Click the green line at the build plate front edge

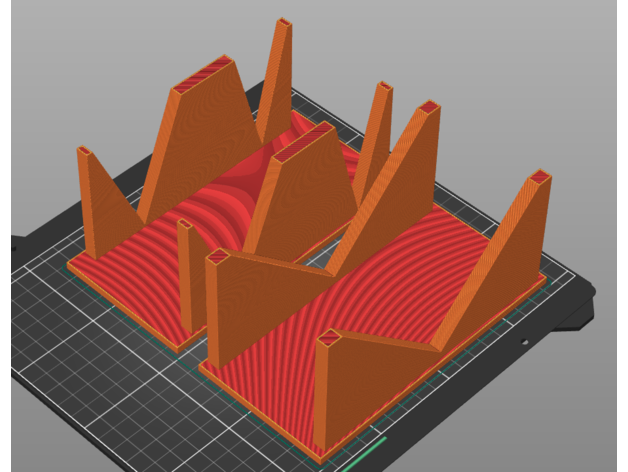point(368,450)
